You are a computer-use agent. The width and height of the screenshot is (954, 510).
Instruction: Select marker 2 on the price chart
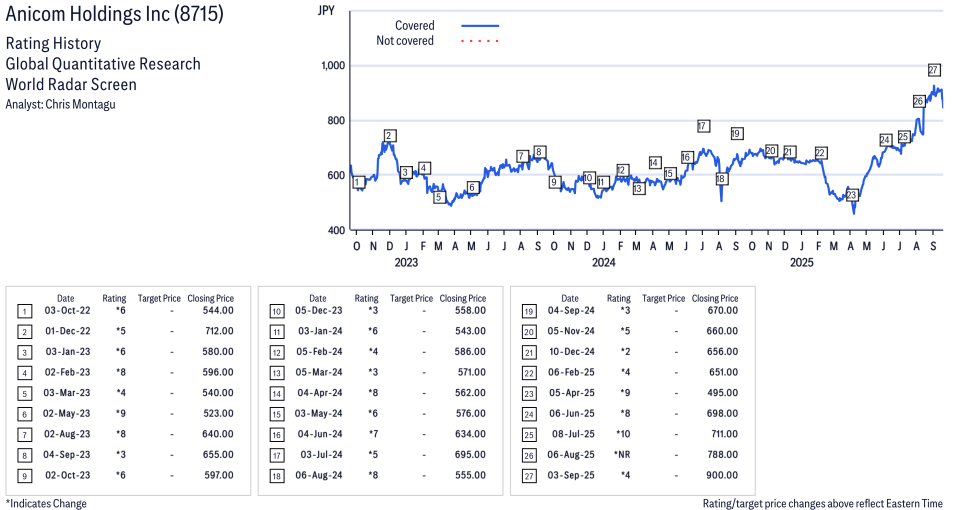coord(389,136)
